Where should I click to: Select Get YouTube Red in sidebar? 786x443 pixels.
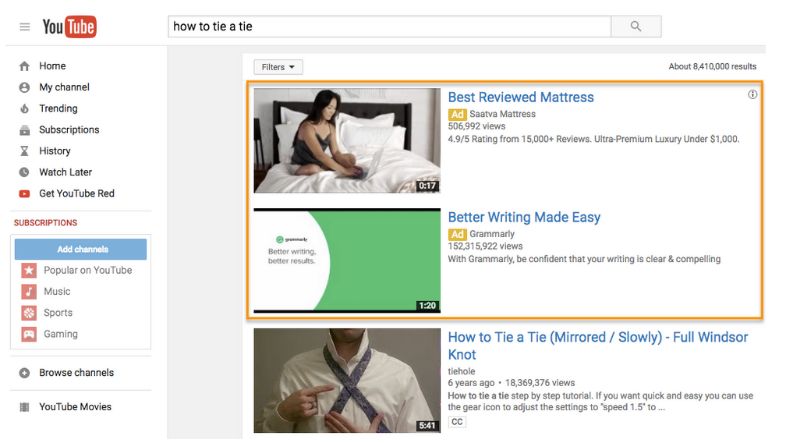tap(77, 193)
